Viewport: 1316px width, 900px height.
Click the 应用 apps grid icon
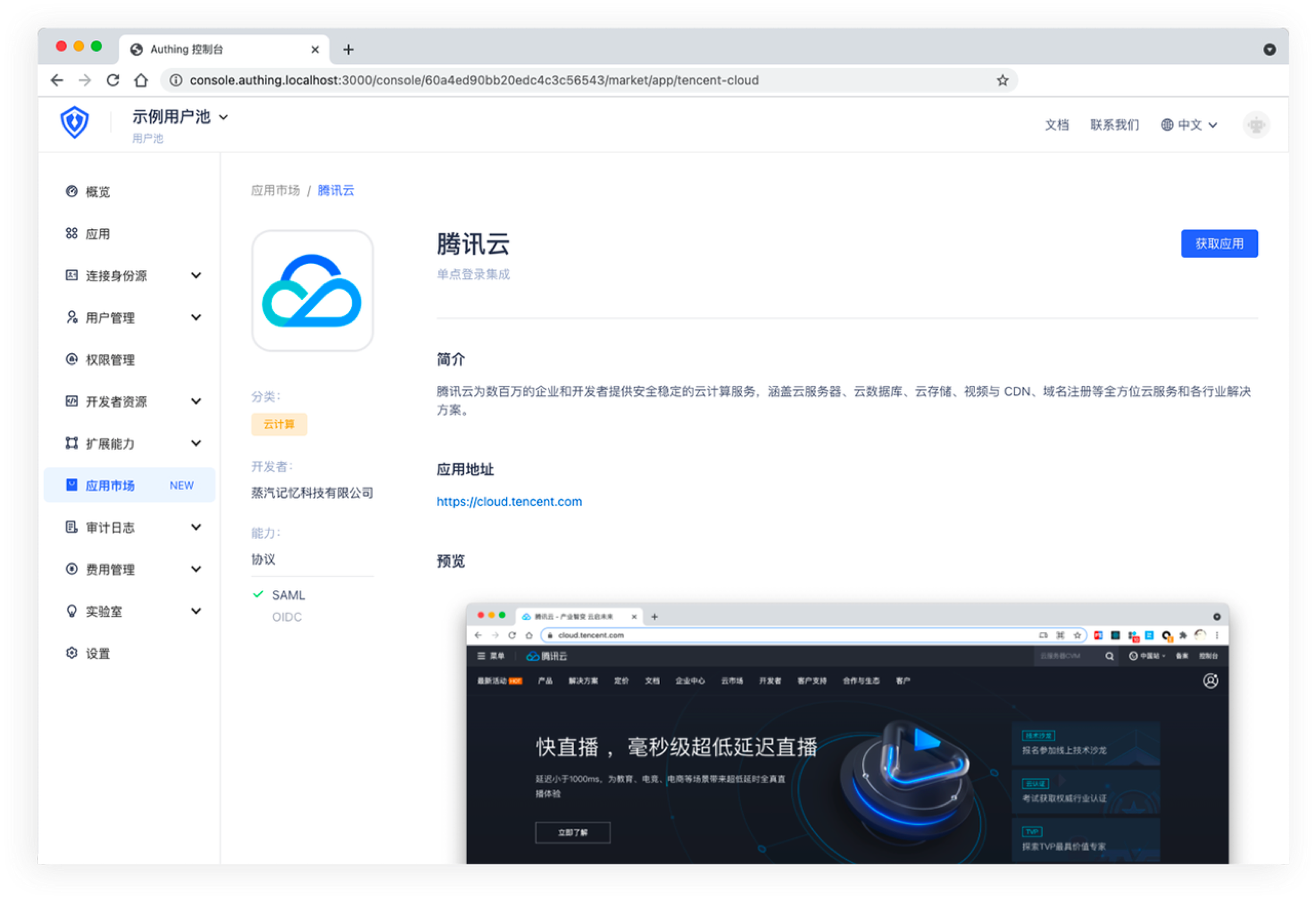(71, 233)
